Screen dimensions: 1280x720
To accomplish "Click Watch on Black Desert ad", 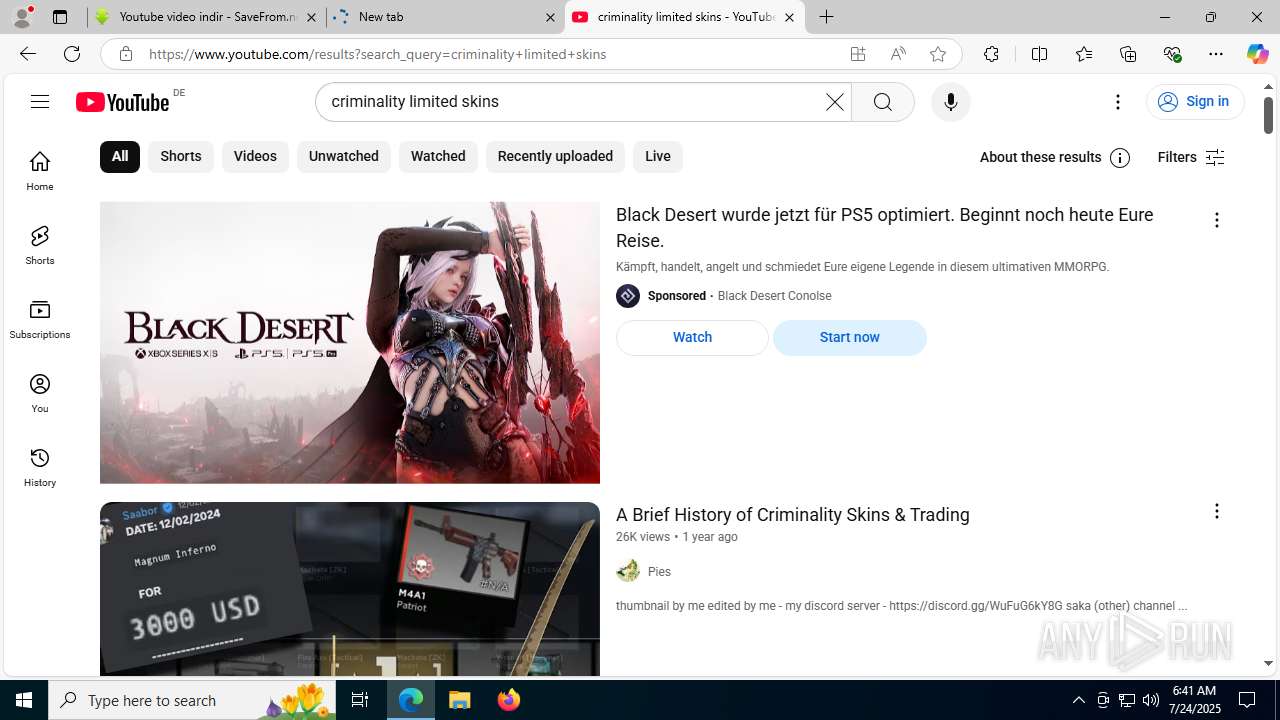I will coord(692,338).
